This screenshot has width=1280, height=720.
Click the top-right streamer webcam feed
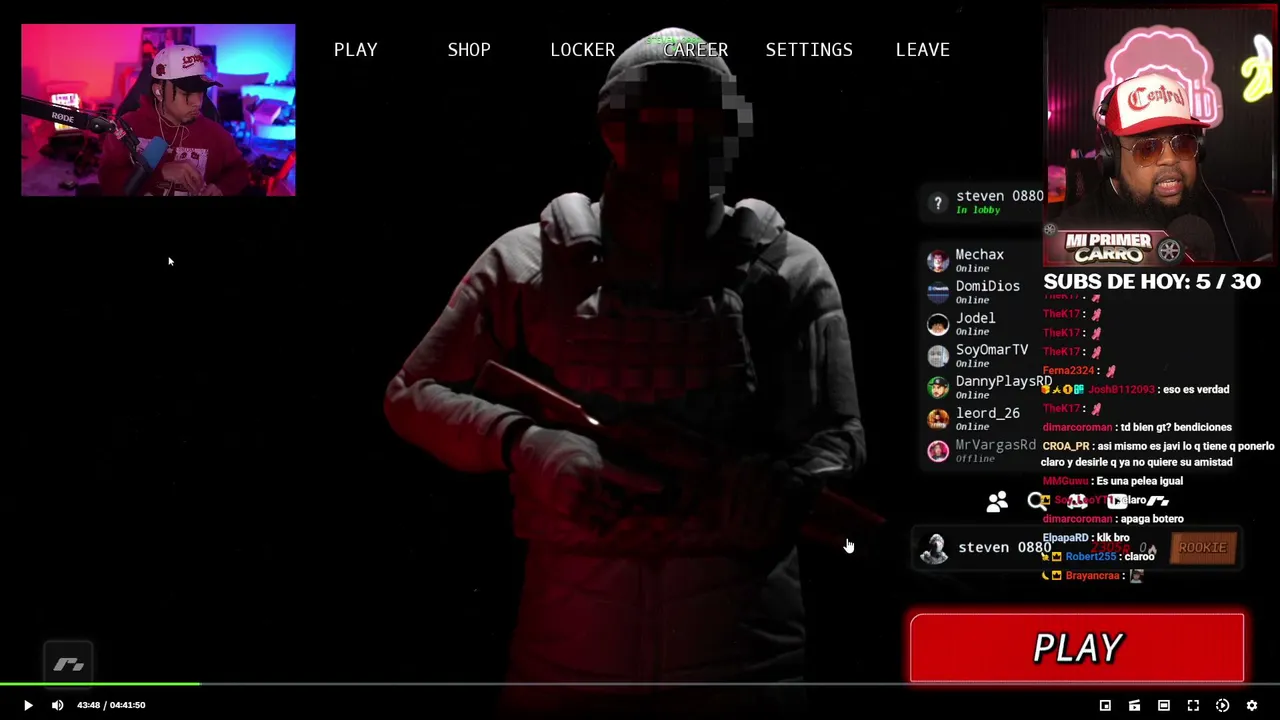(x=1160, y=135)
